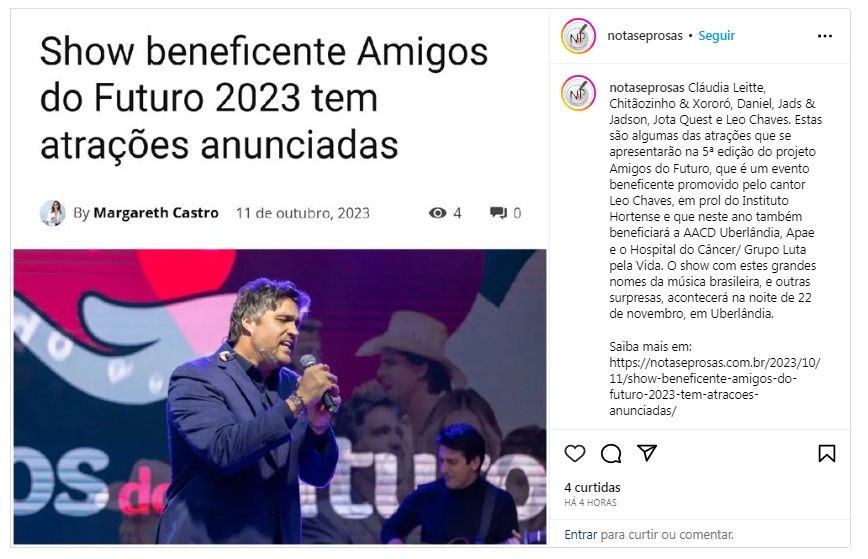Viewport: 868px width, 559px height.
Task: Click the notaseprosas name in the caption
Action: [x=647, y=87]
